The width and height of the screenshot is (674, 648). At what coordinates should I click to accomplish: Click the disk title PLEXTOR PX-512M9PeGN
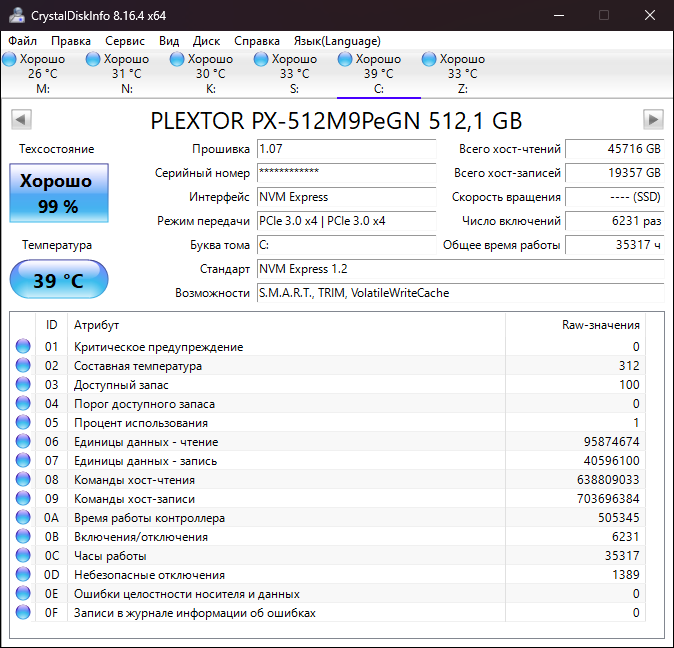pos(336,121)
